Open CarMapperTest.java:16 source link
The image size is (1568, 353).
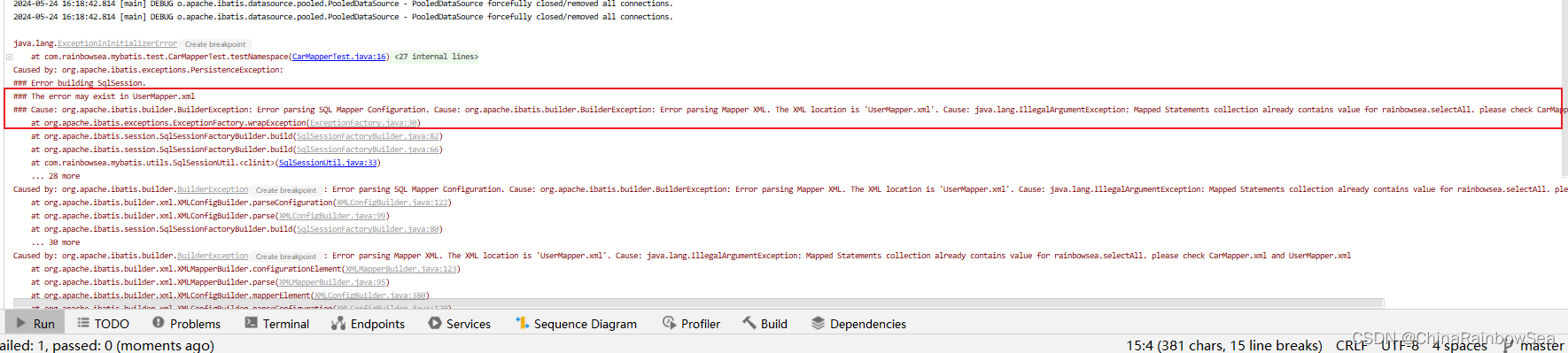(x=339, y=57)
